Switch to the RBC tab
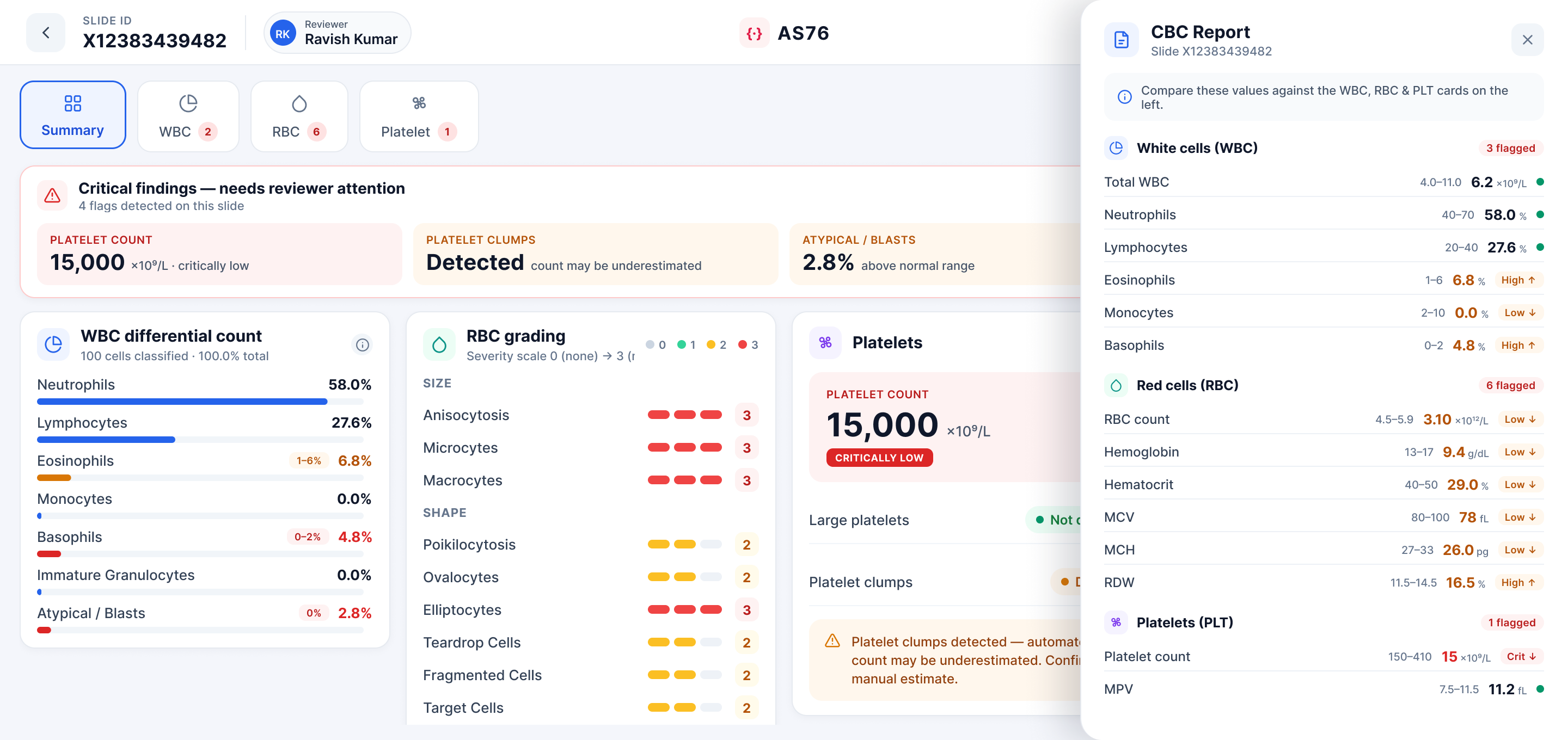 tap(299, 116)
